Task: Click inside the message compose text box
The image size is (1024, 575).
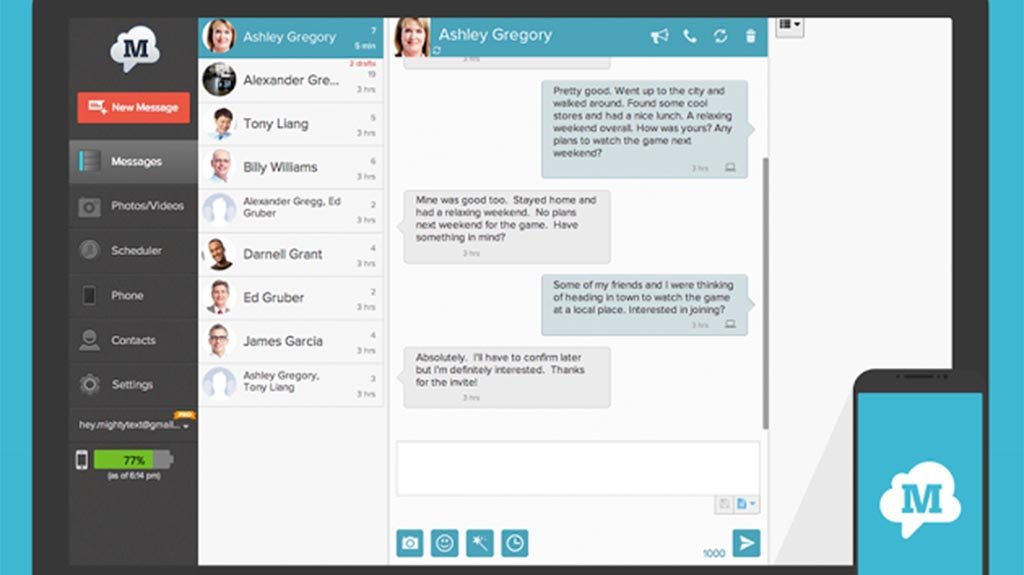Action: click(x=577, y=468)
